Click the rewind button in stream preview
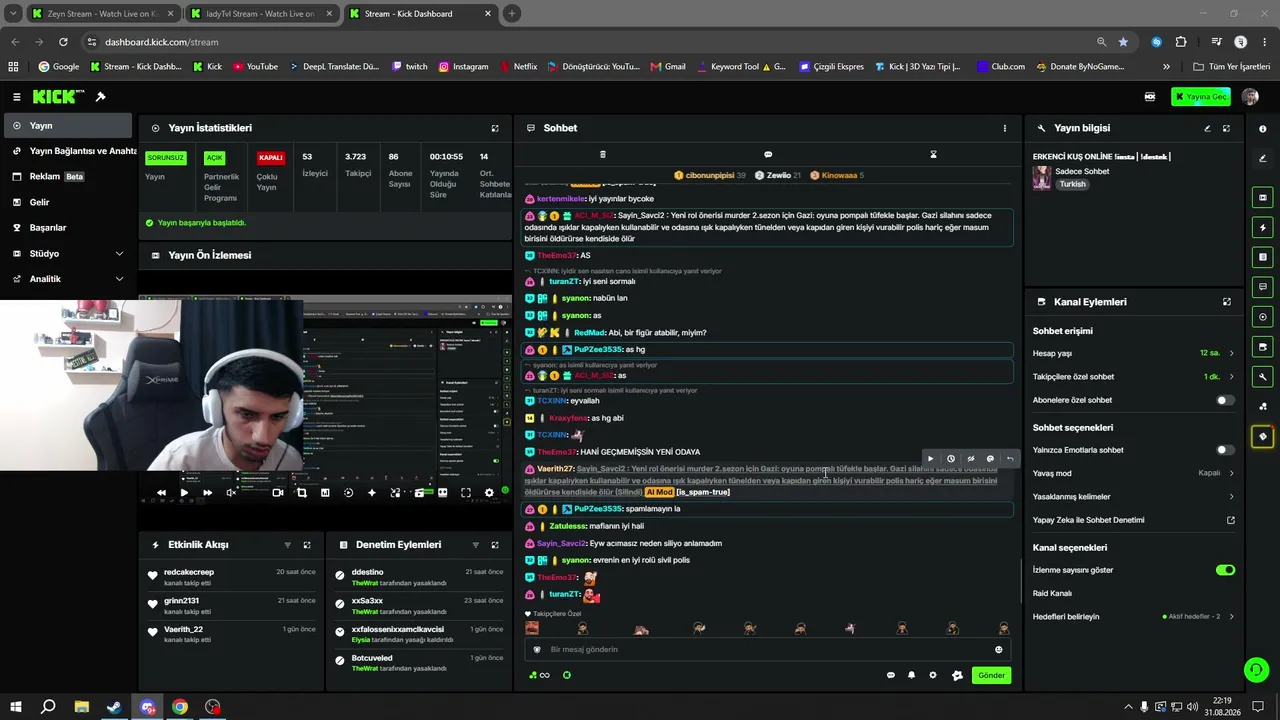 pyautogui.click(x=161, y=493)
